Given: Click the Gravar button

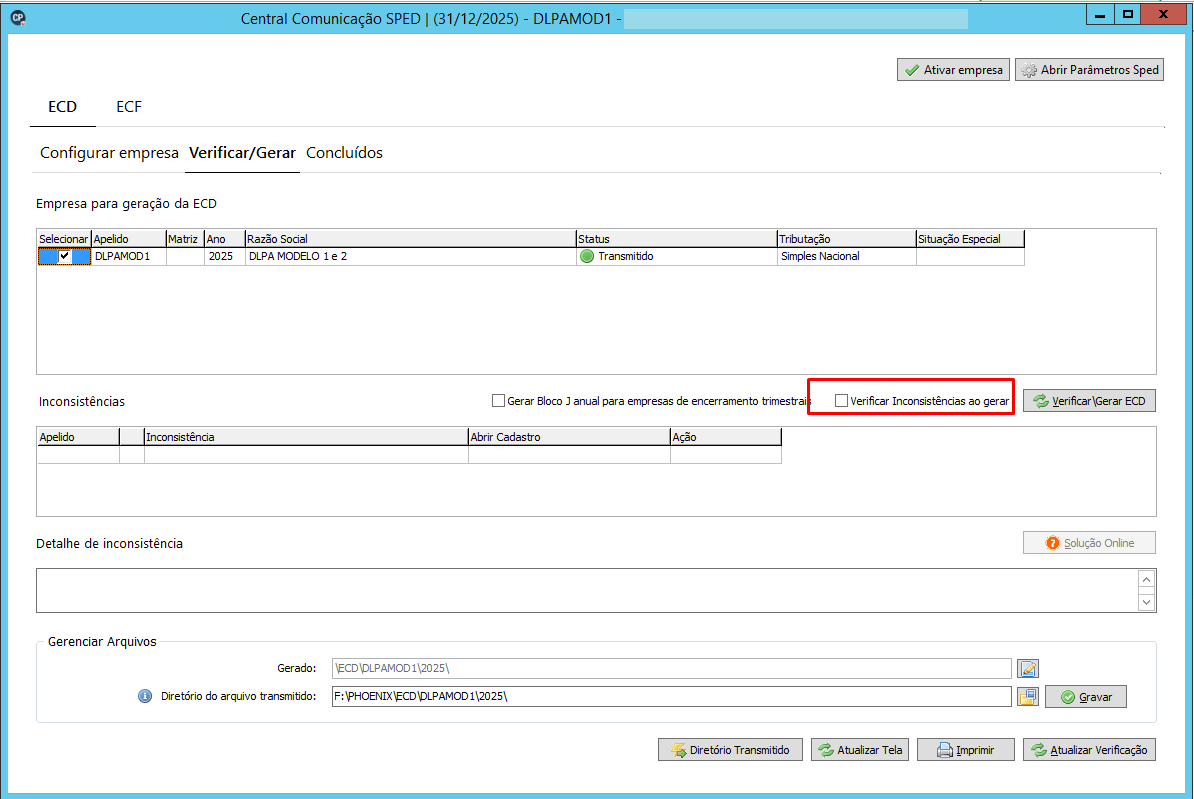Looking at the screenshot, I should 1086,697.
